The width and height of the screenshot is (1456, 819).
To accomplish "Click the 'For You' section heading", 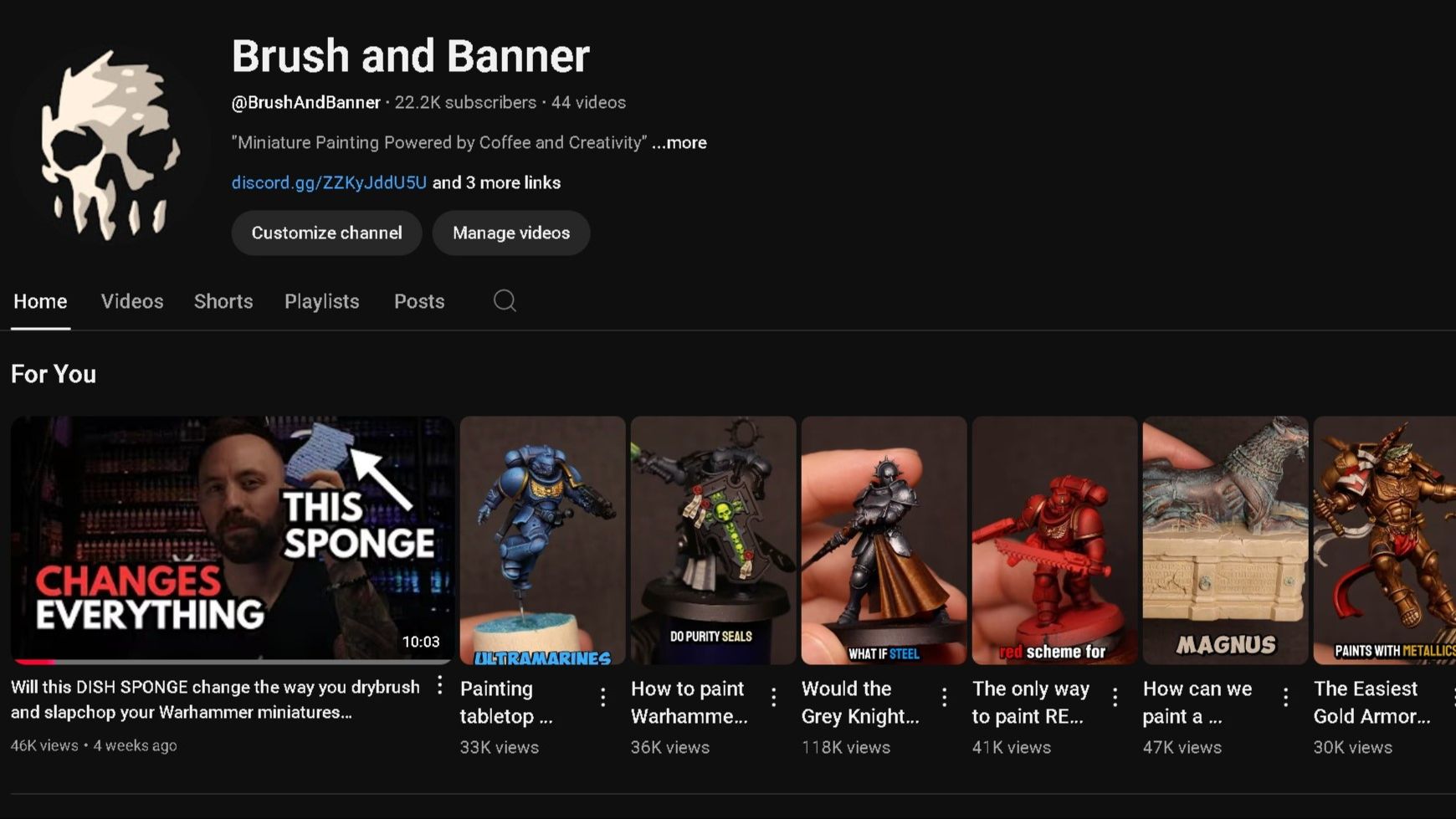I will (54, 374).
